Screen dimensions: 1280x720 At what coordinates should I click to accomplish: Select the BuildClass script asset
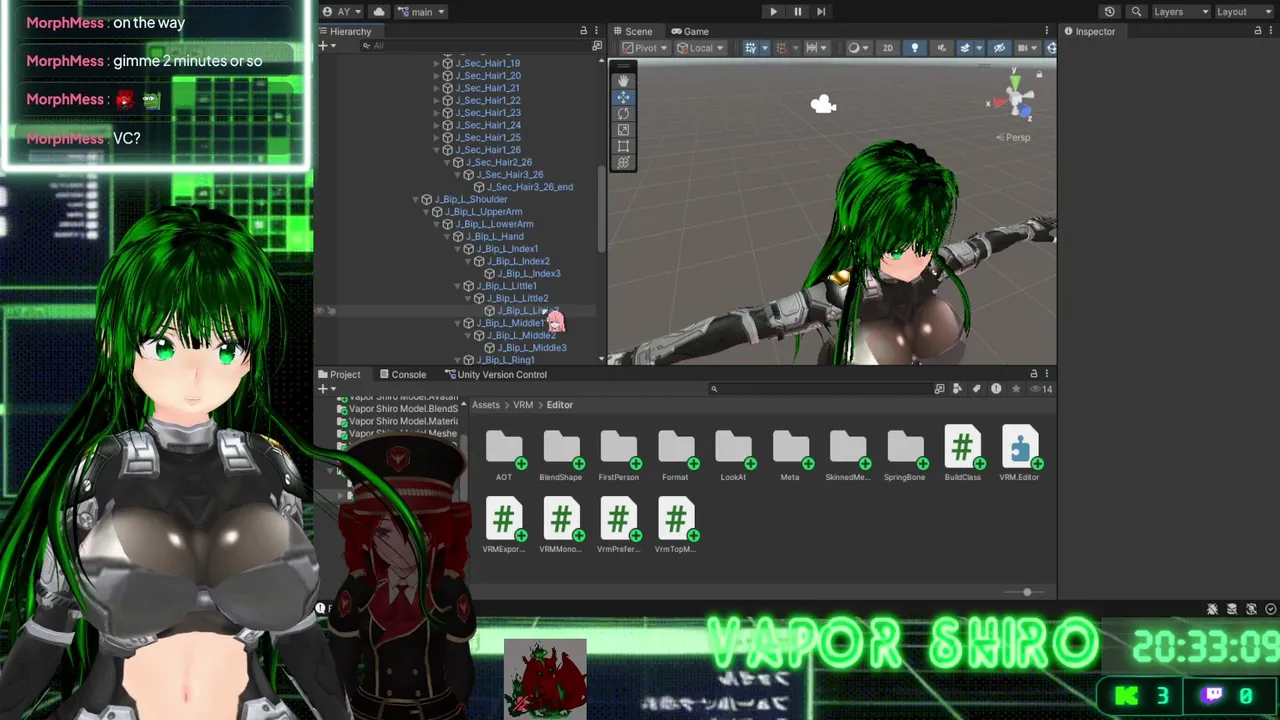[963, 455]
